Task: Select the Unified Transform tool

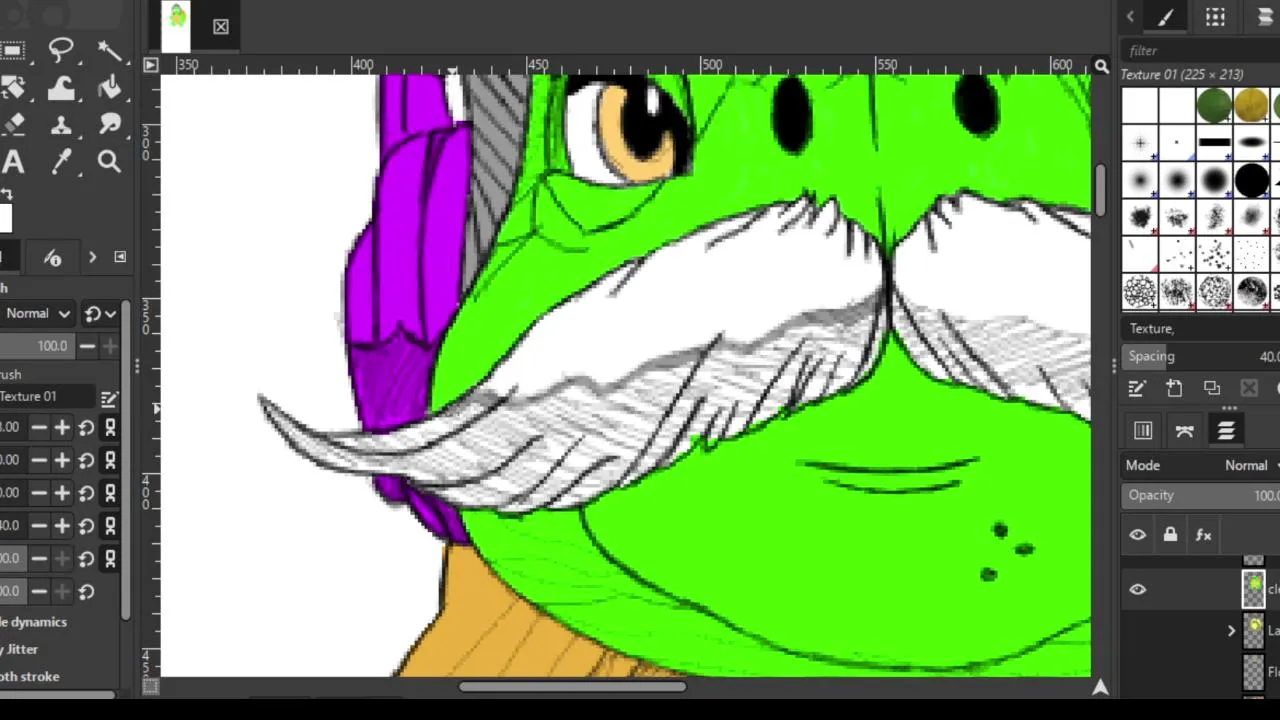Action: [x=13, y=88]
